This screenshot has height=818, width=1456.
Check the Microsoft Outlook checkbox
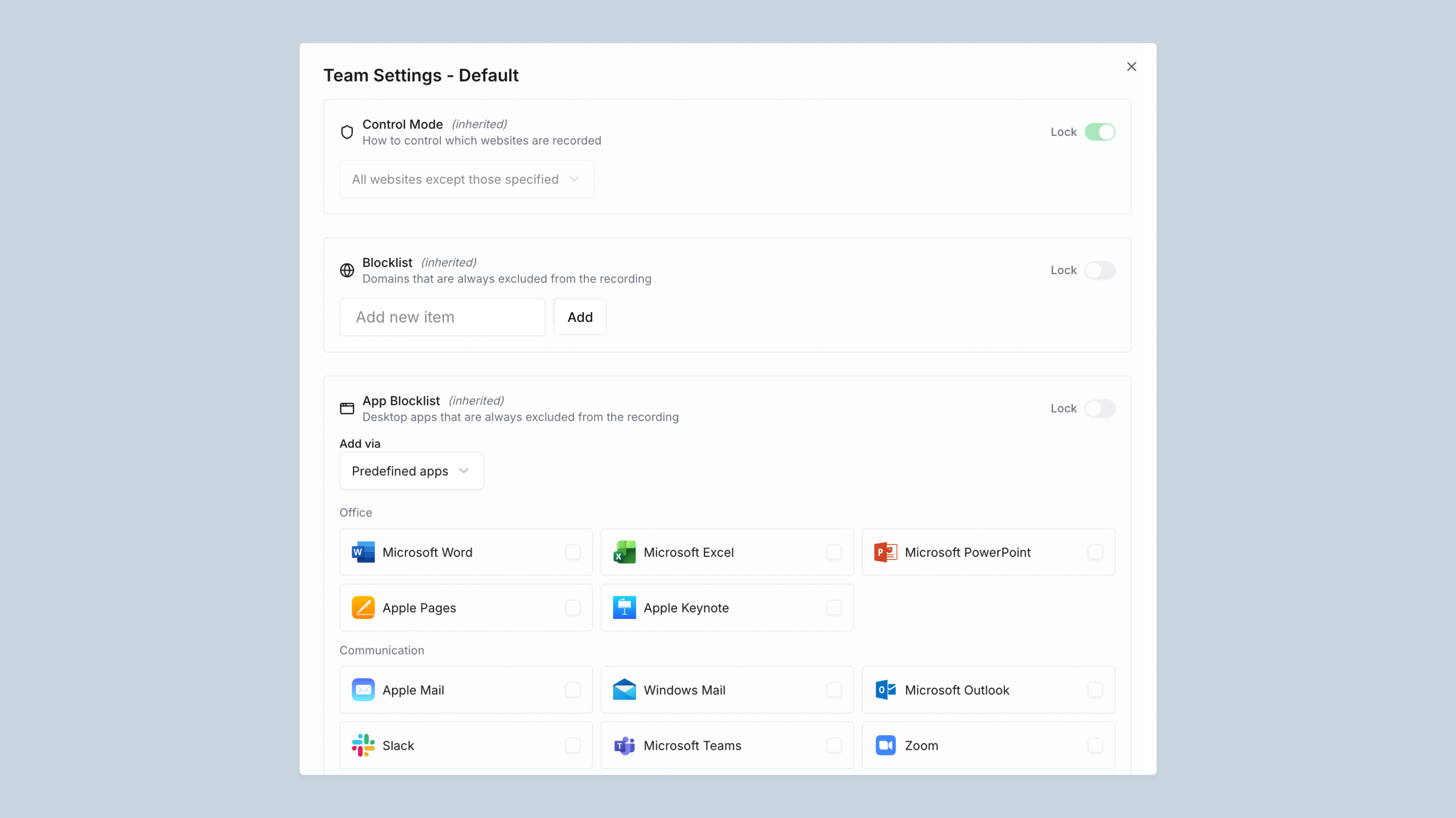[x=1096, y=690]
